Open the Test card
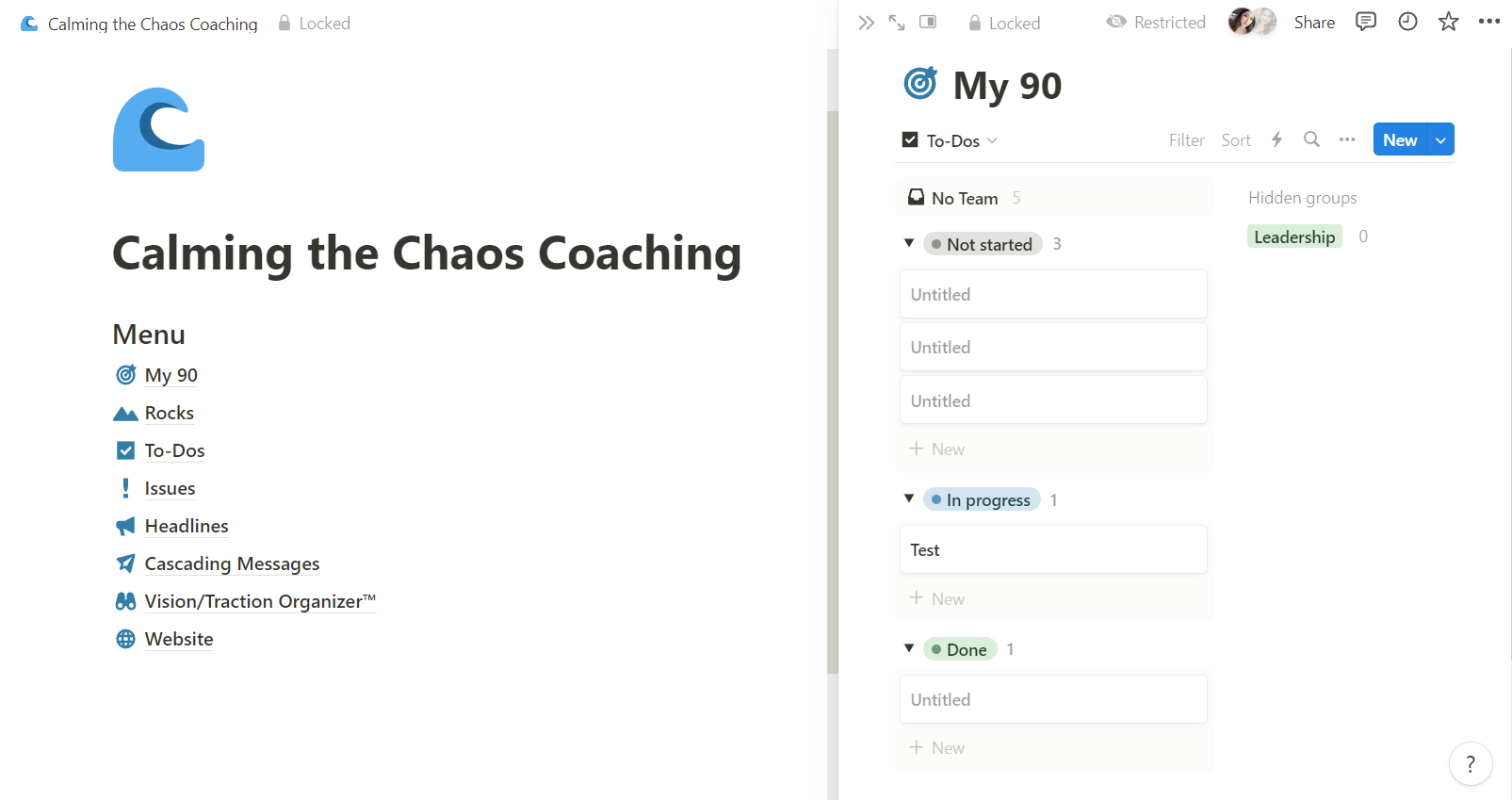 point(1052,549)
